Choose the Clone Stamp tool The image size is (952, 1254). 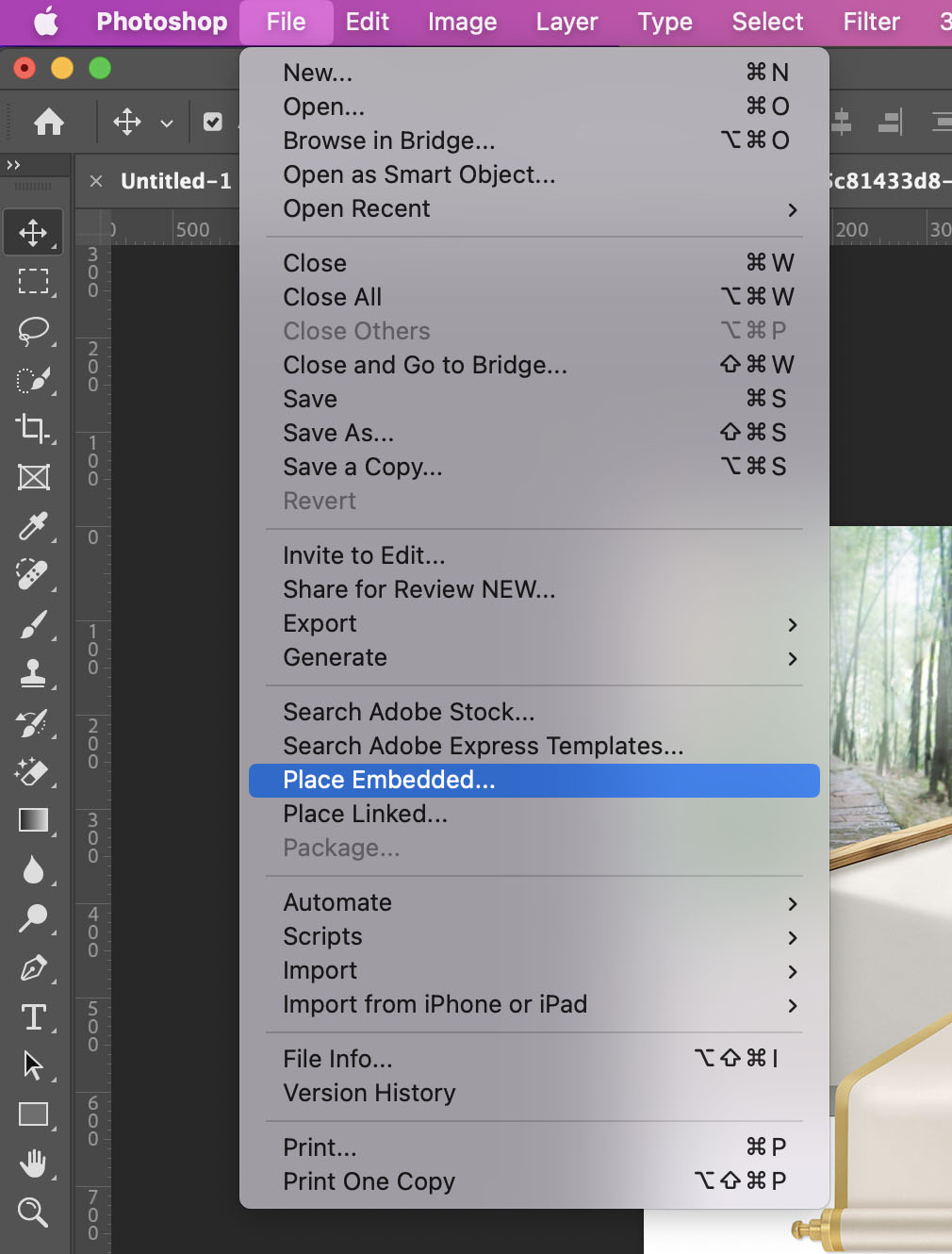click(x=34, y=673)
